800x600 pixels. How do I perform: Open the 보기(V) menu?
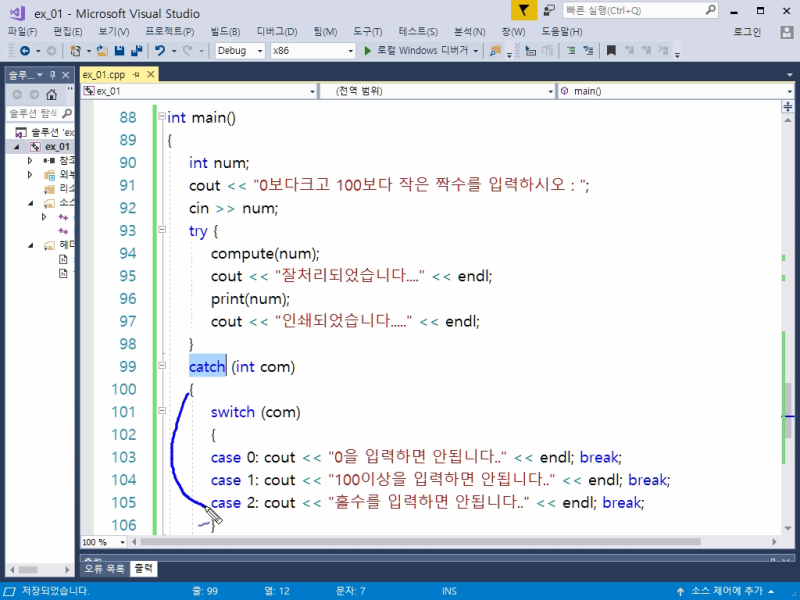point(113,32)
